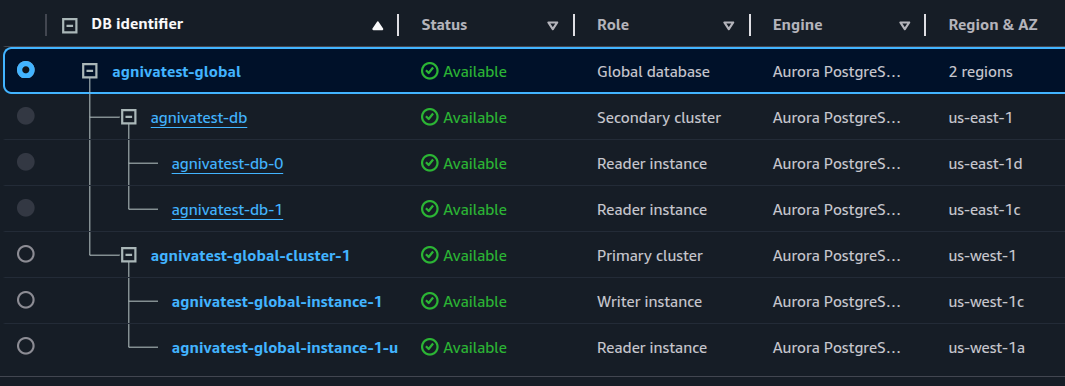Sort by Role column arrow
The width and height of the screenshot is (1065, 386).
pyautogui.click(x=729, y=26)
